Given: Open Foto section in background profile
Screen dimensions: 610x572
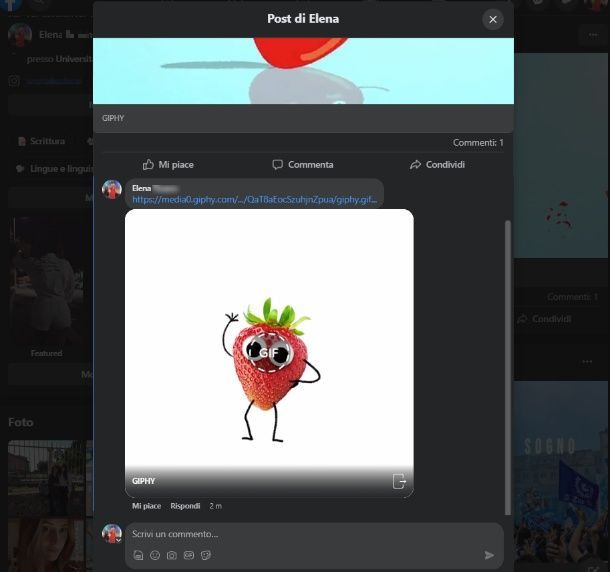Looking at the screenshot, I should (x=21, y=422).
